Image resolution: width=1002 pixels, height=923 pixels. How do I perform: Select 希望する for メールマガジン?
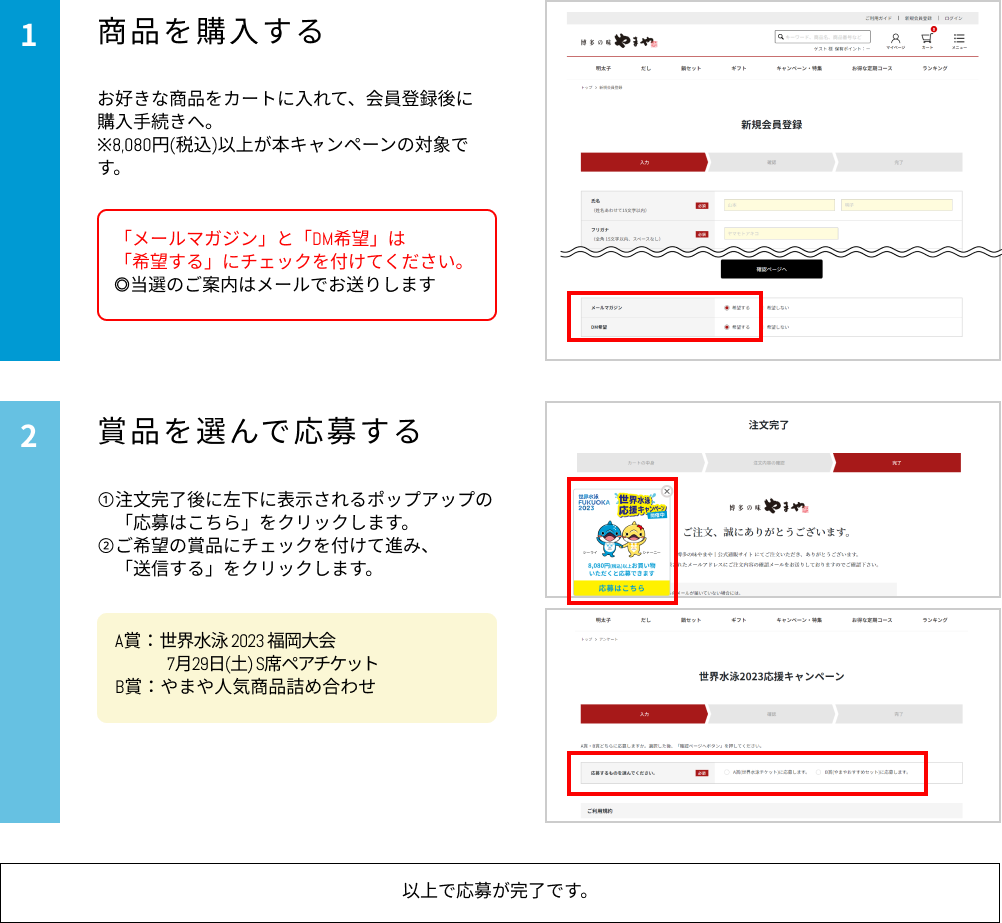[x=727, y=308]
